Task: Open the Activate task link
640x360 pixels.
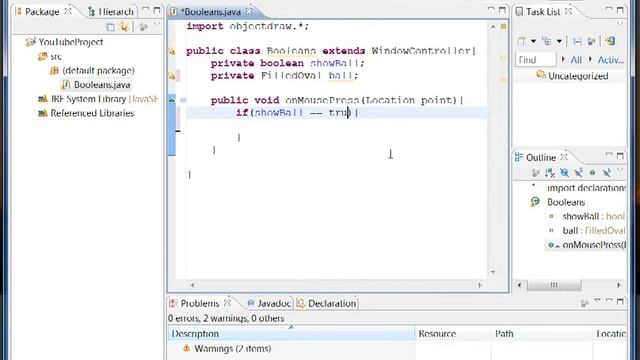Action: [x=611, y=60]
